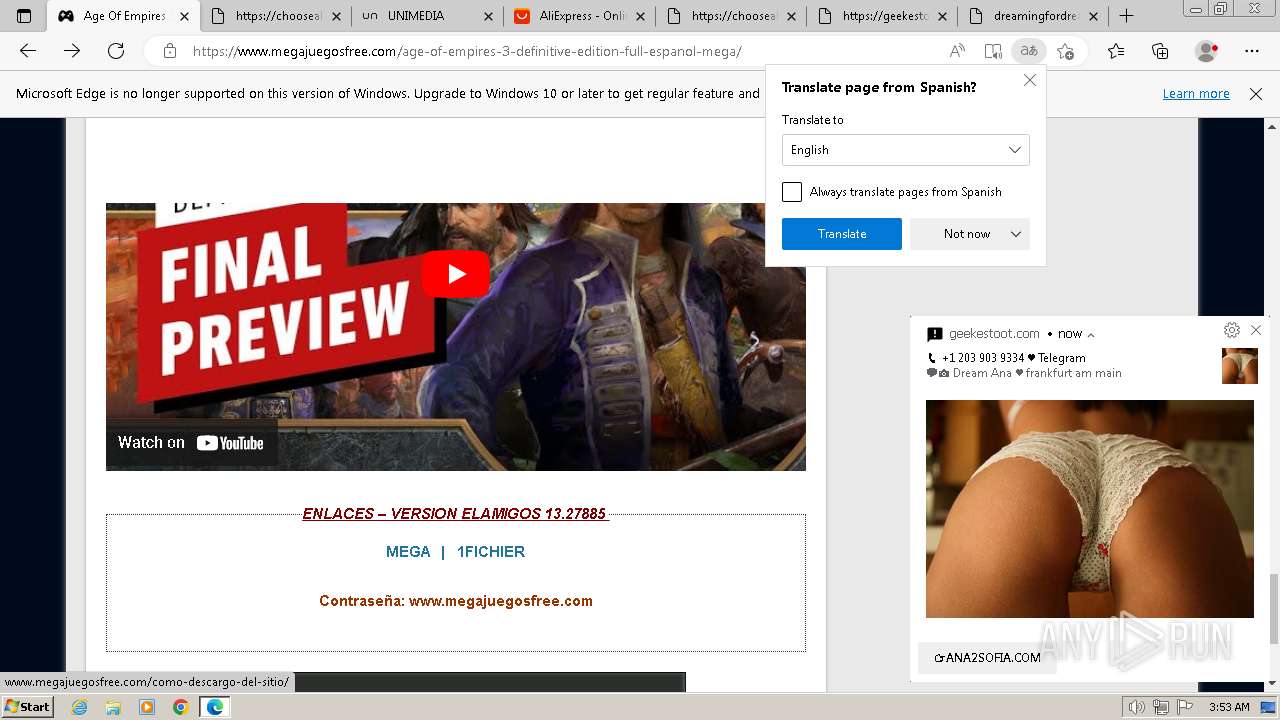Viewport: 1280px width, 720px height.
Task: Play the YouTube video
Action: [x=456, y=274]
